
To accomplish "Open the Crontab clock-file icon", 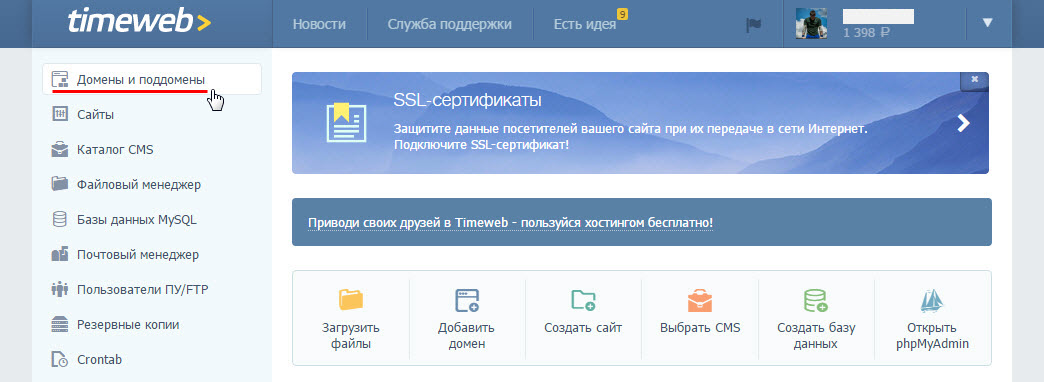I will (x=60, y=359).
